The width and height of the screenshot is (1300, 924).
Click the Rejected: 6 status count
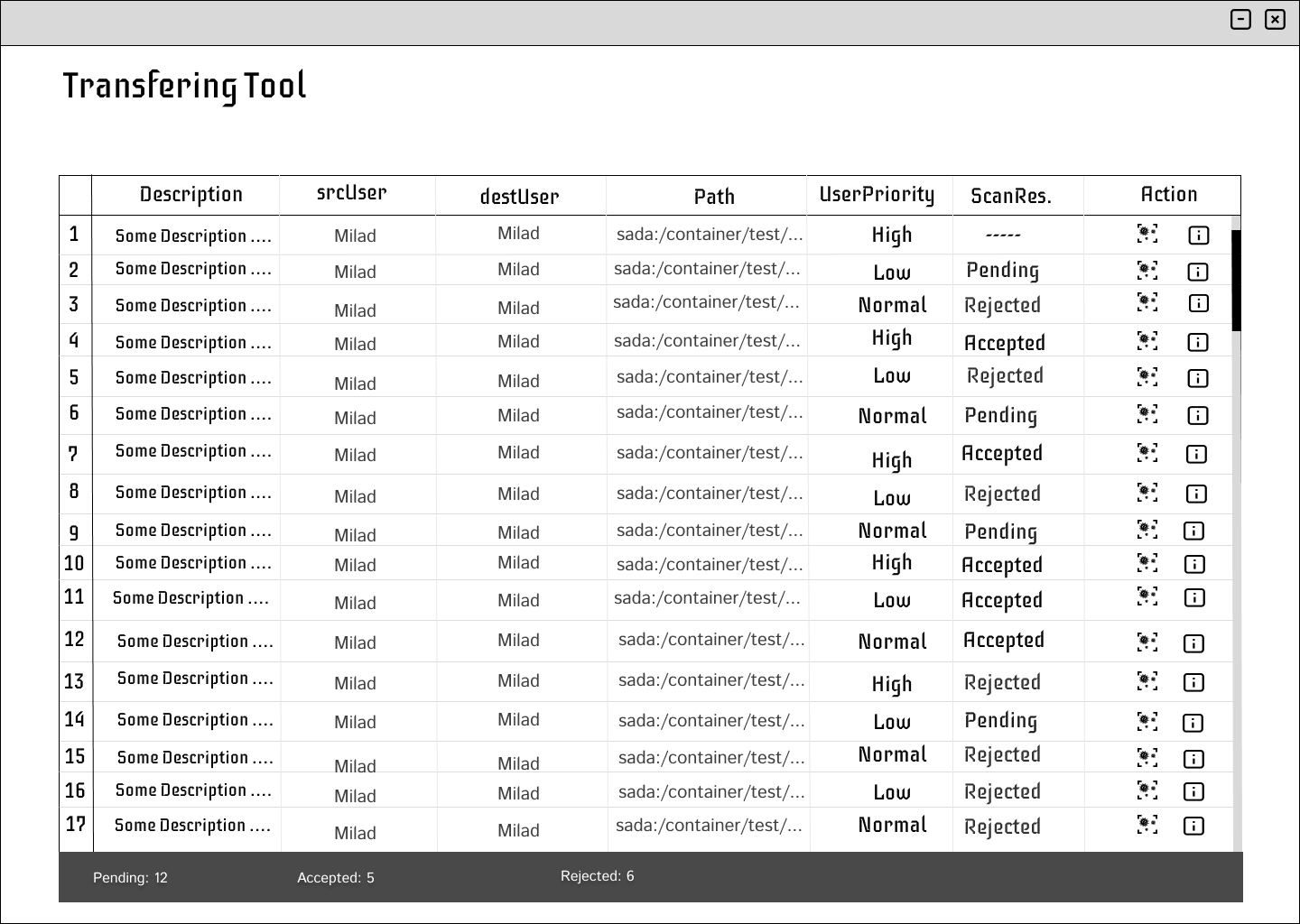click(x=597, y=876)
